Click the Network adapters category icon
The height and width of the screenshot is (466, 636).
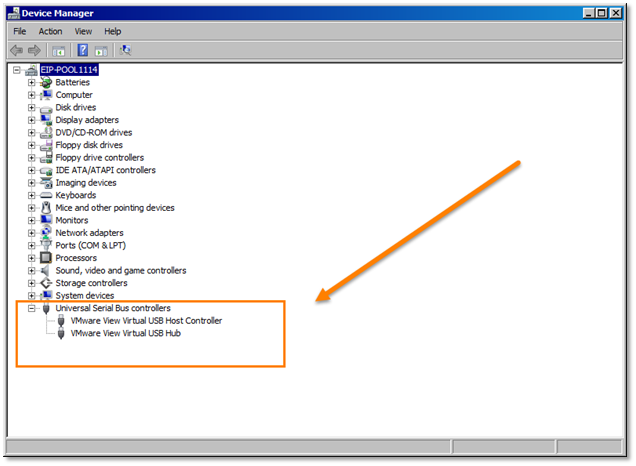click(46, 233)
